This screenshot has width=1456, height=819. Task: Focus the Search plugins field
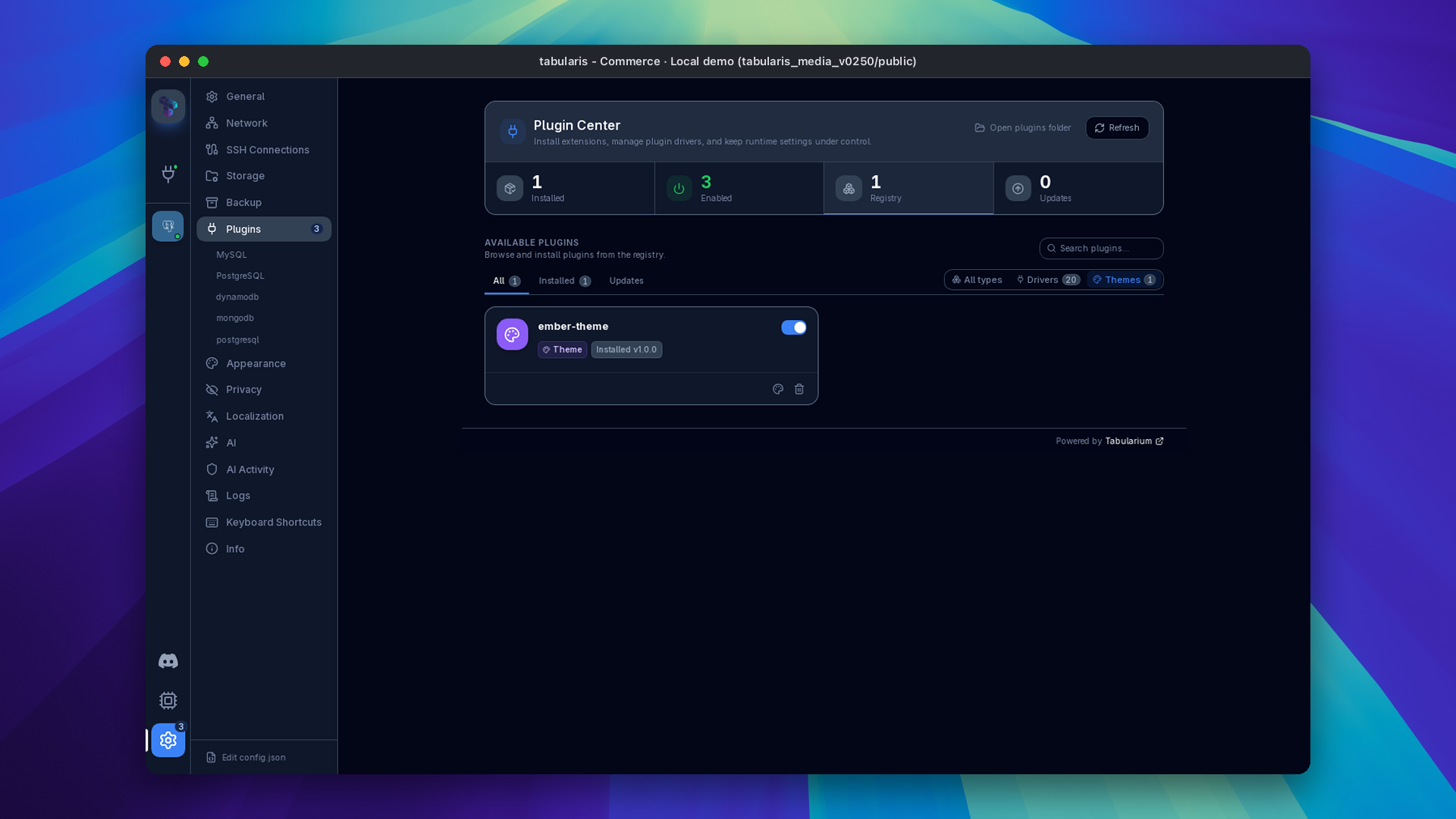click(1101, 249)
